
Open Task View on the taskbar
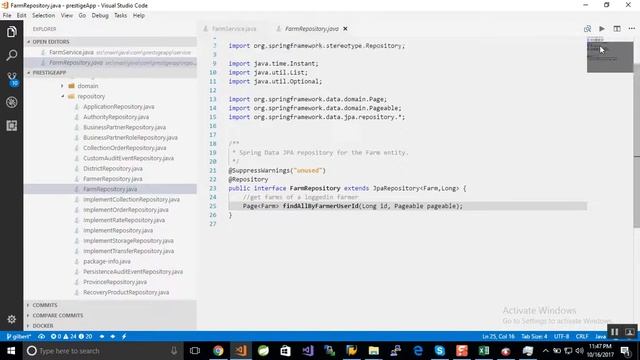195,351
